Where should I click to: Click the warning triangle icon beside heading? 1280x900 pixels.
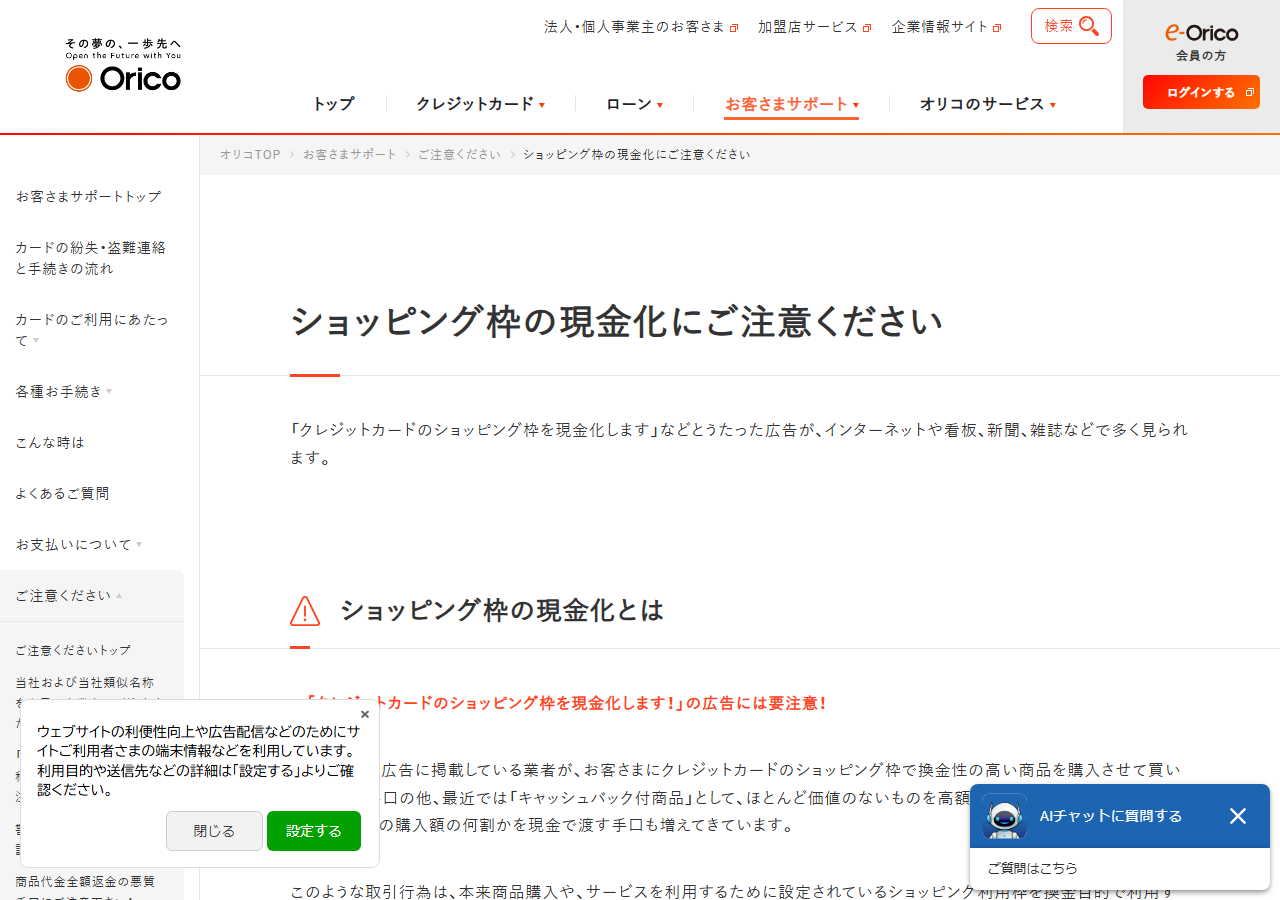tap(305, 610)
